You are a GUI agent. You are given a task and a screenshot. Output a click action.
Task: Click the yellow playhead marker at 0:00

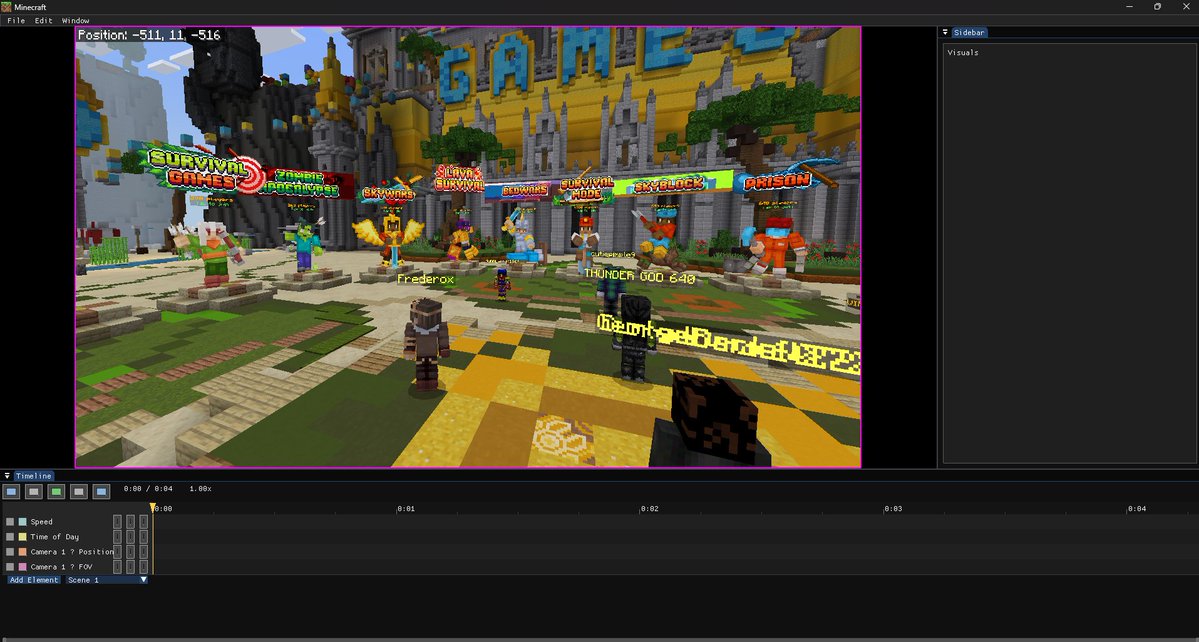click(153, 507)
